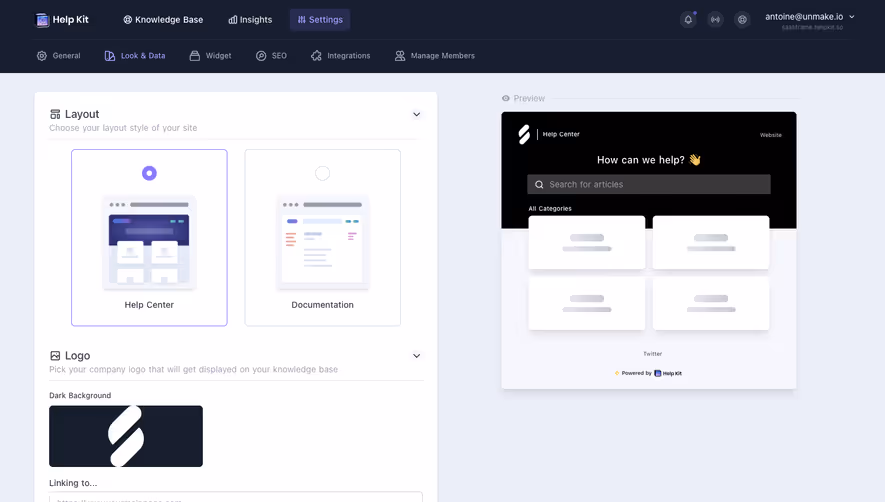Go to the Manage Members tab
This screenshot has width=885, height=502.
pos(435,56)
